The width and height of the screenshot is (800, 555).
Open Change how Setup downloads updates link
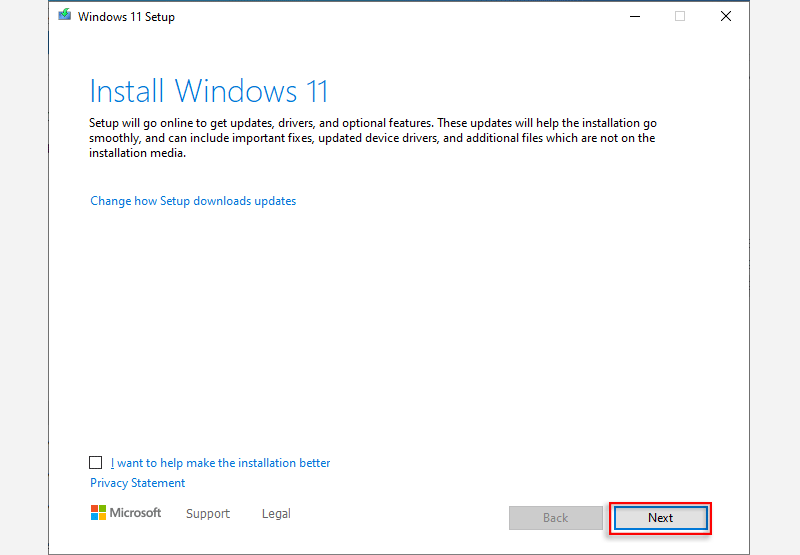coord(193,201)
